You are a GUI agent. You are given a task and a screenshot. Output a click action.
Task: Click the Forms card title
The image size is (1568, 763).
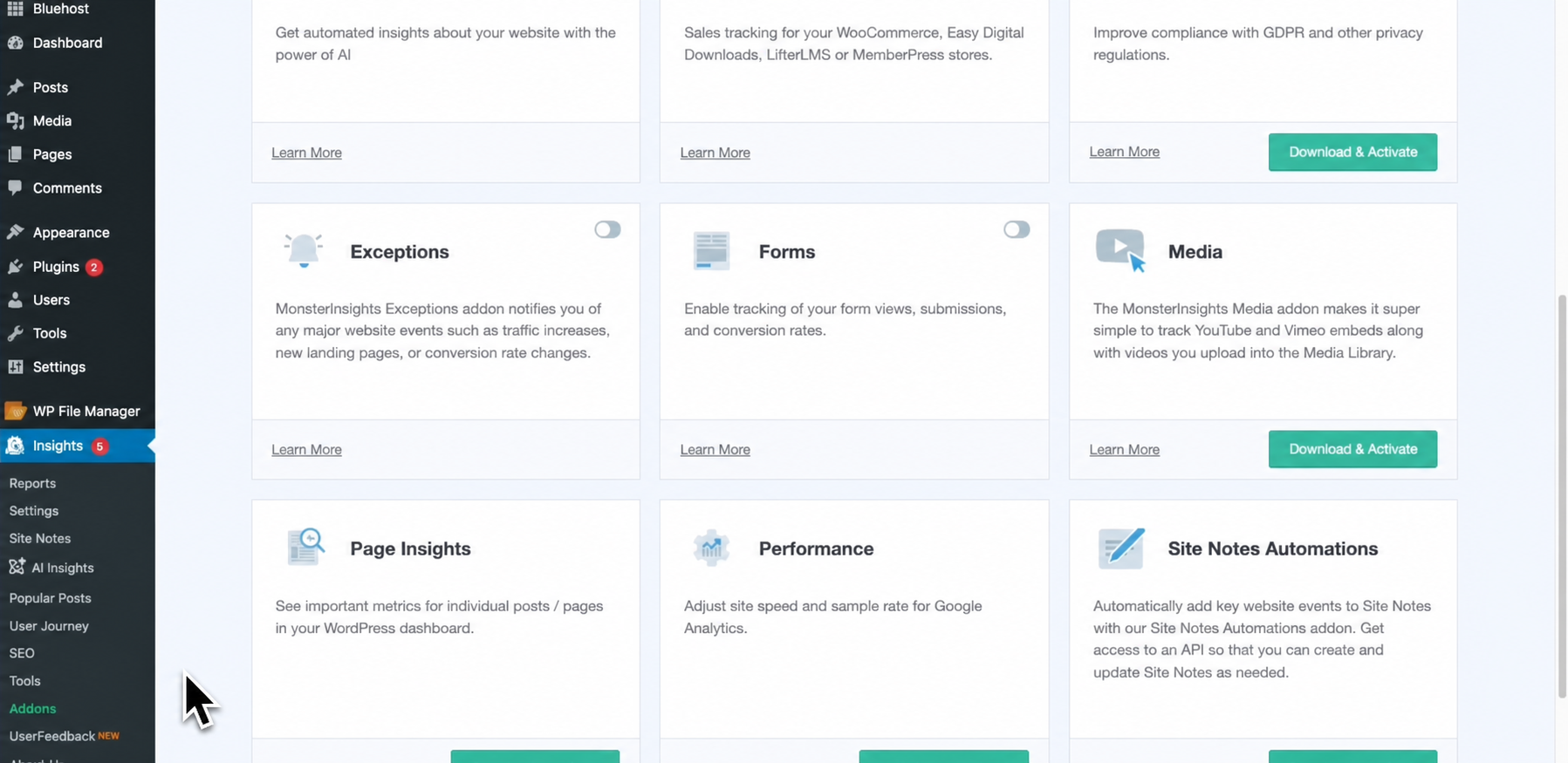[787, 252]
